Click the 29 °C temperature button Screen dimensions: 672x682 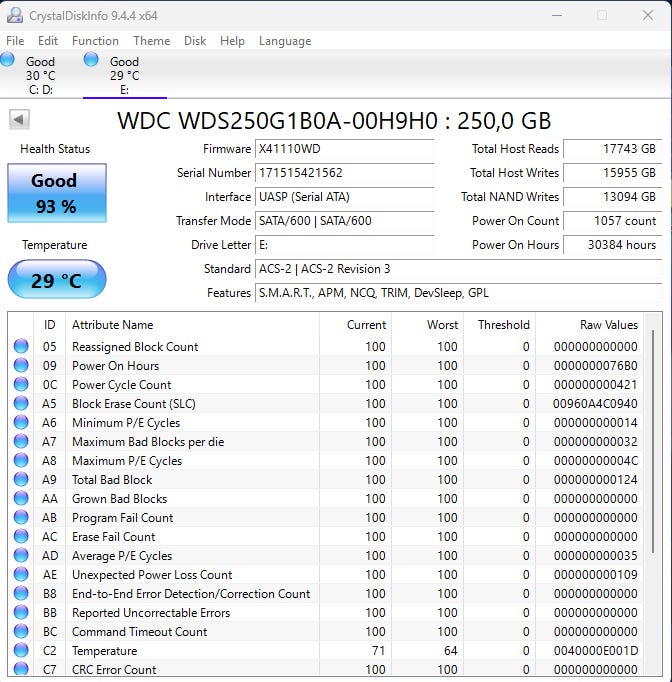tap(56, 280)
